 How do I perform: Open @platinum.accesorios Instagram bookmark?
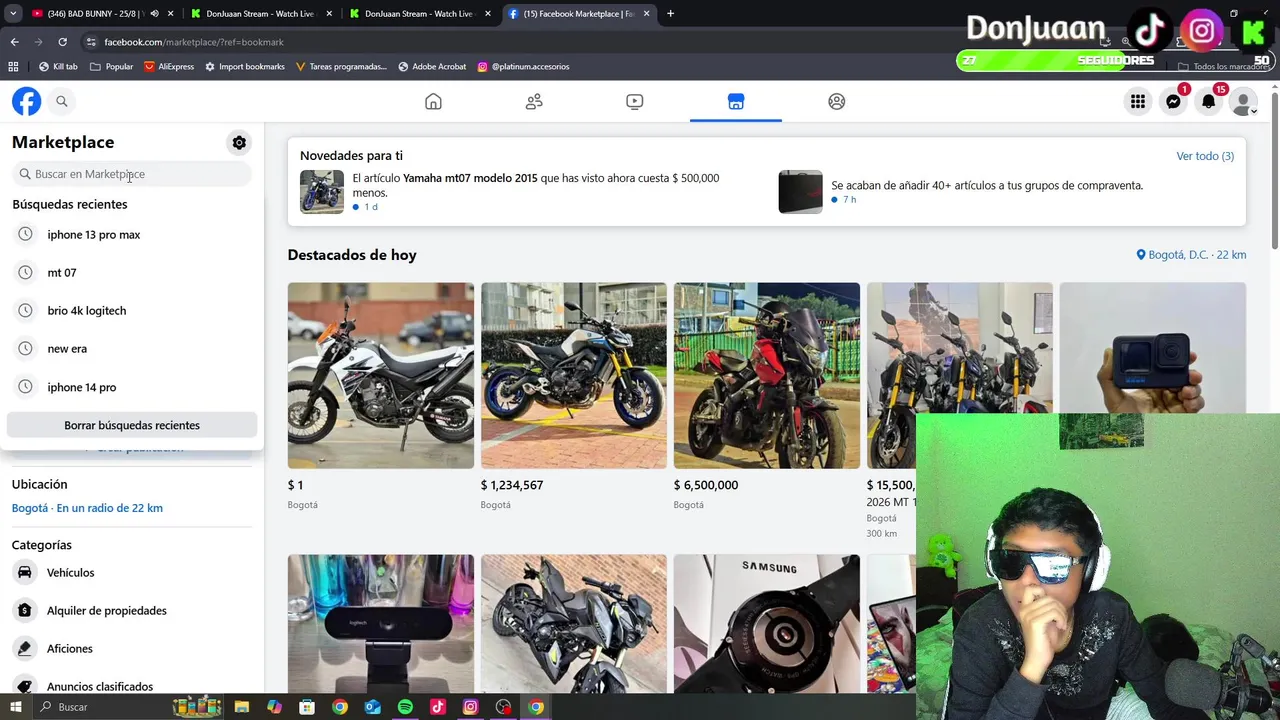[523, 67]
